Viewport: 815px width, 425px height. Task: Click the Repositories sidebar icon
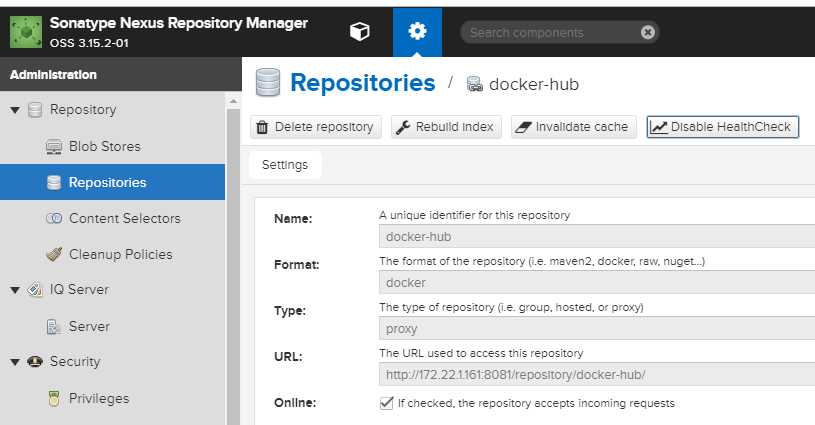tap(54, 183)
